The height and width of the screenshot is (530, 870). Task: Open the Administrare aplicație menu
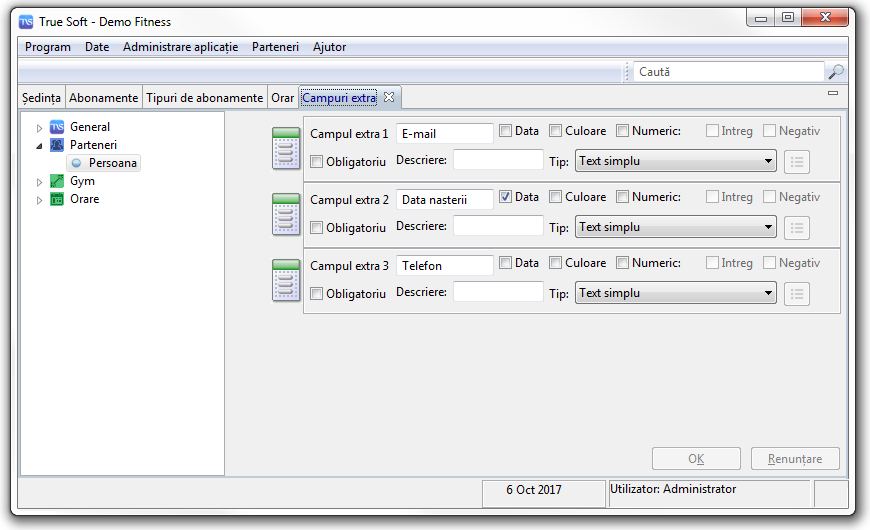[180, 47]
